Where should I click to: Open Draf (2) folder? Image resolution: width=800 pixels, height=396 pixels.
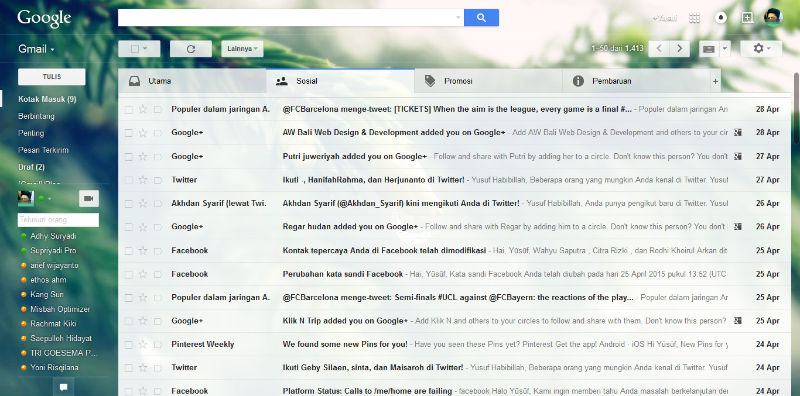pyautogui.click(x=32, y=167)
